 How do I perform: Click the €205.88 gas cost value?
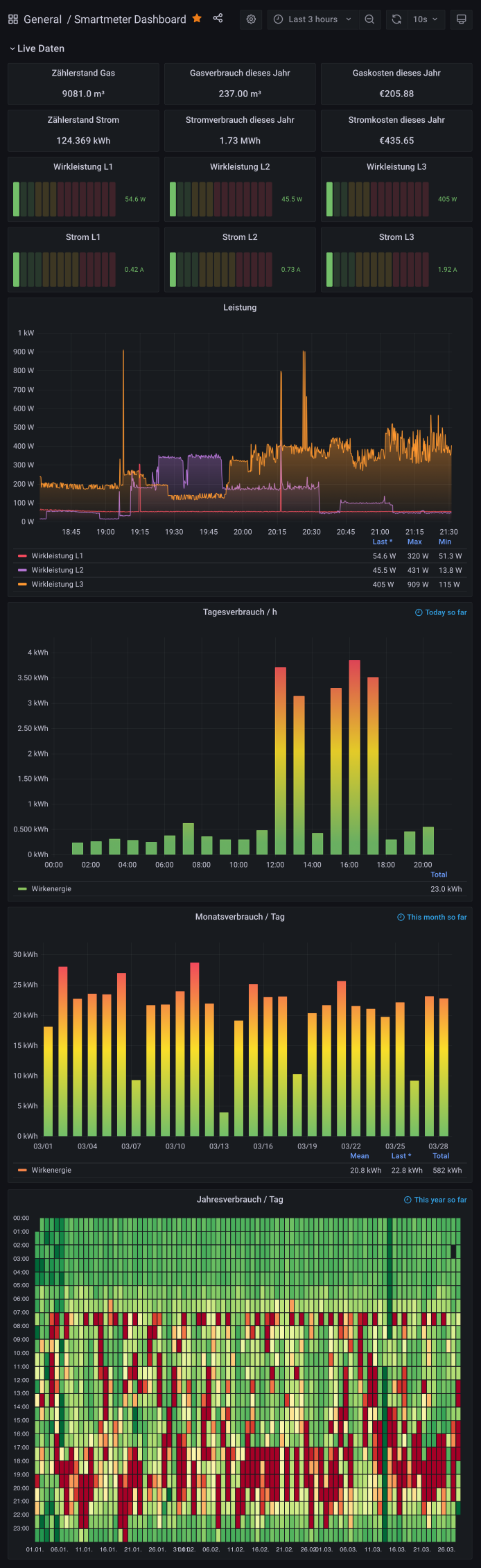[396, 94]
